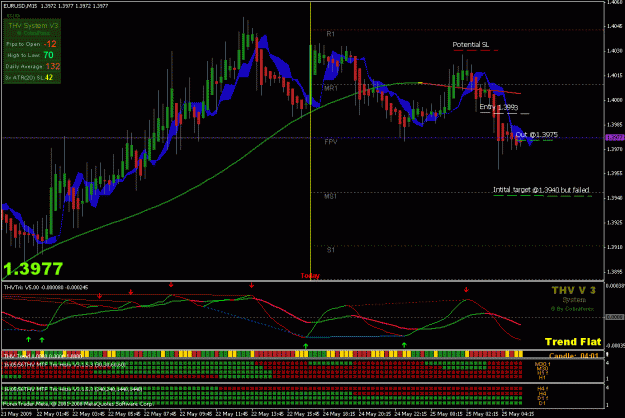Screen dimensions: 625x418
Task: Click 'Initial target @1.3940 but failed' note
Action: pyautogui.click(x=541, y=190)
